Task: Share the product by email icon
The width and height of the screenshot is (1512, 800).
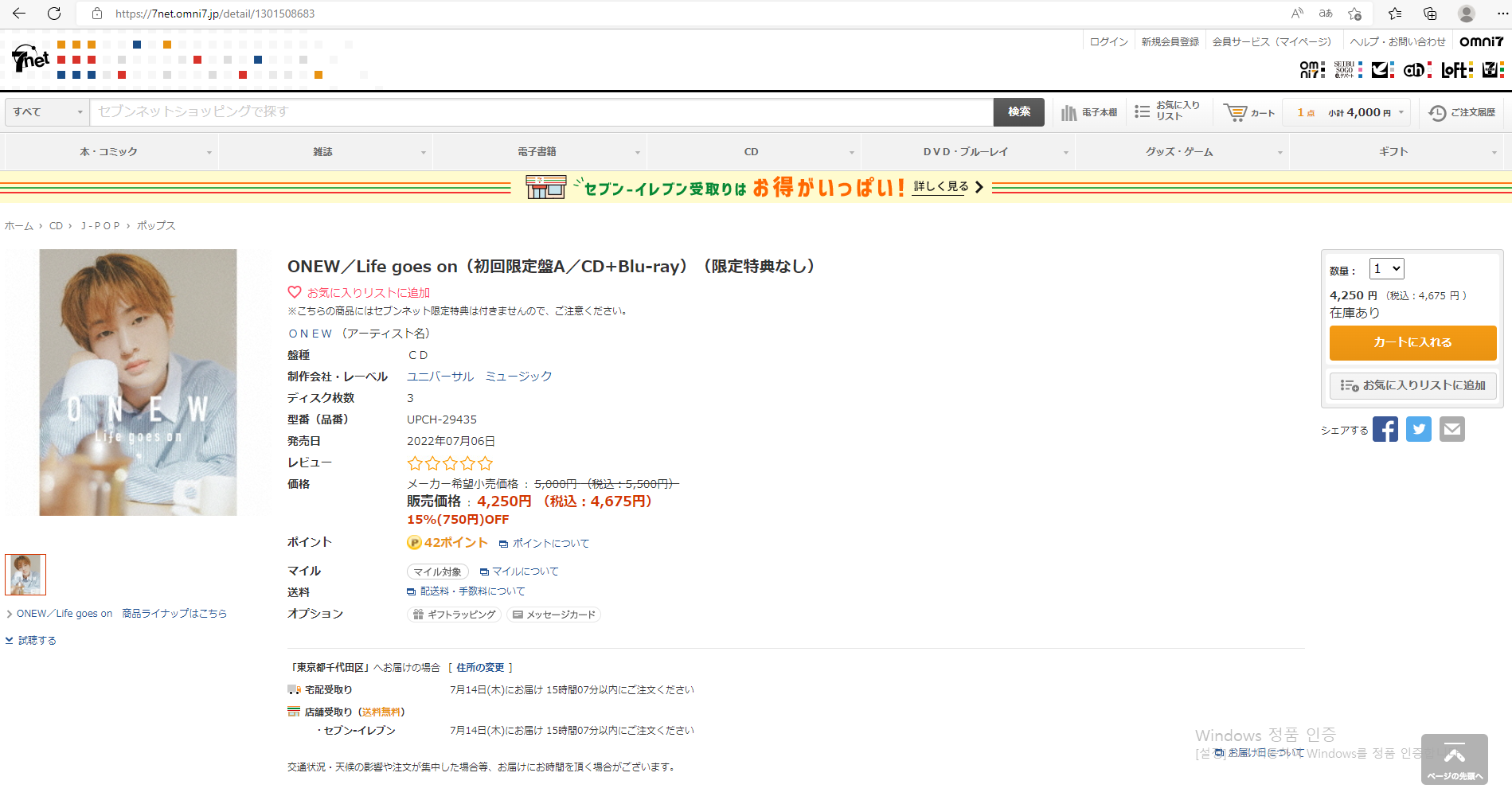Action: [1452, 429]
